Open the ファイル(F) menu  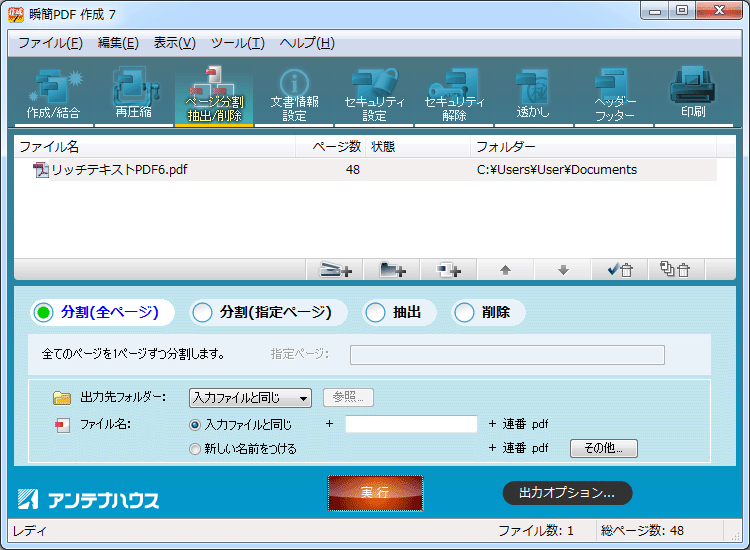tap(50, 43)
